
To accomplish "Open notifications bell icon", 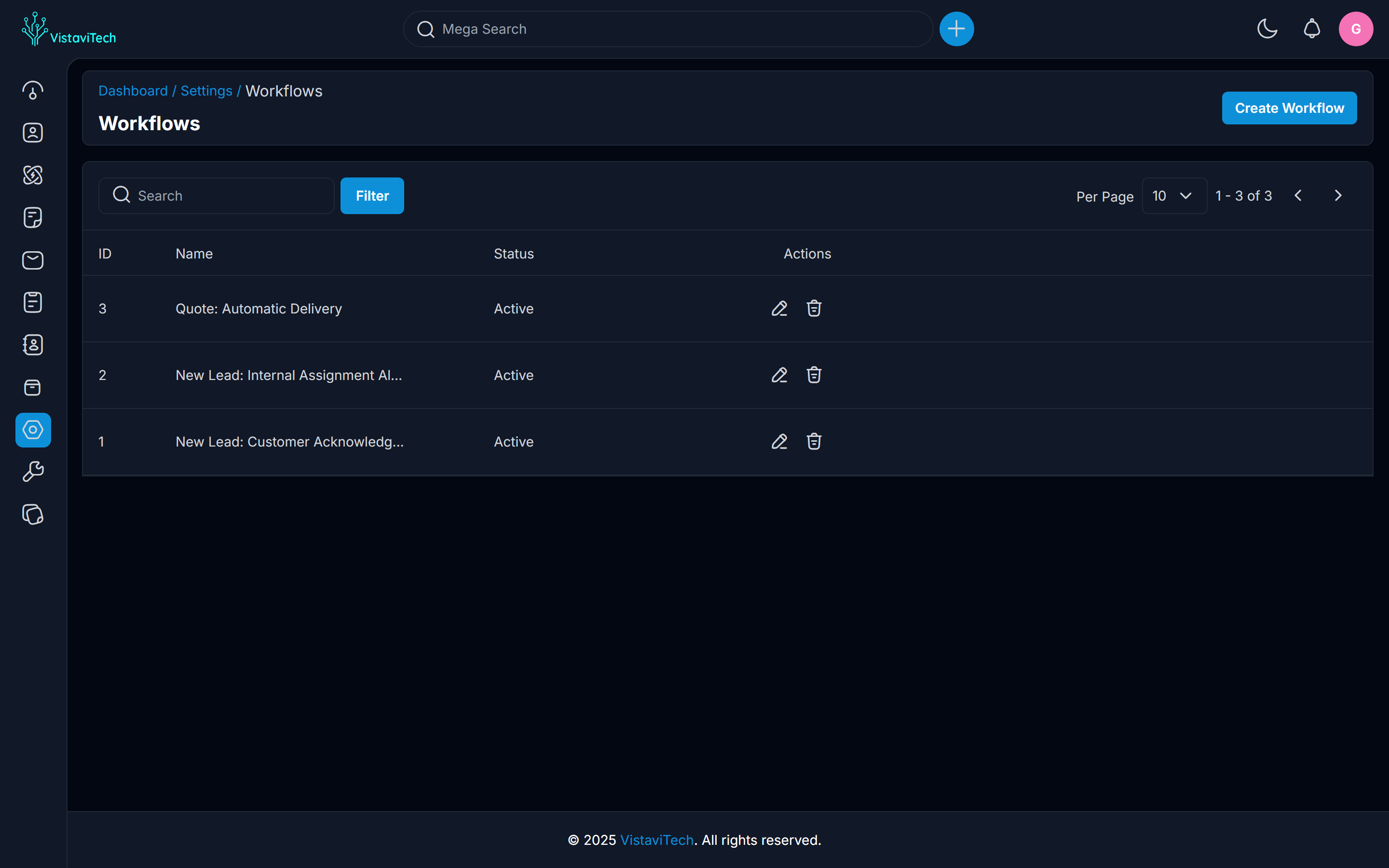I will (1311, 29).
